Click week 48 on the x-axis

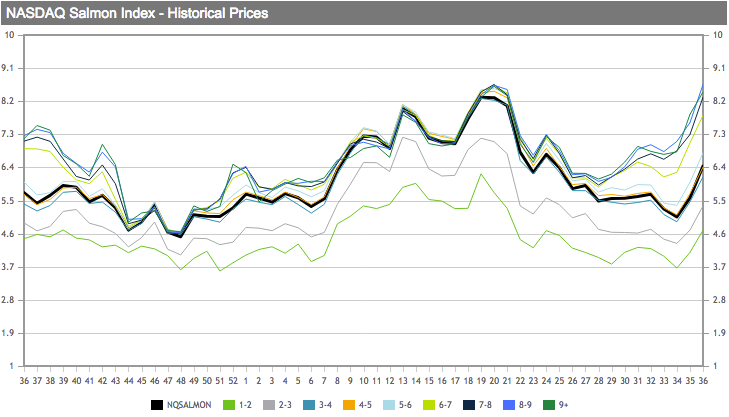(x=181, y=381)
